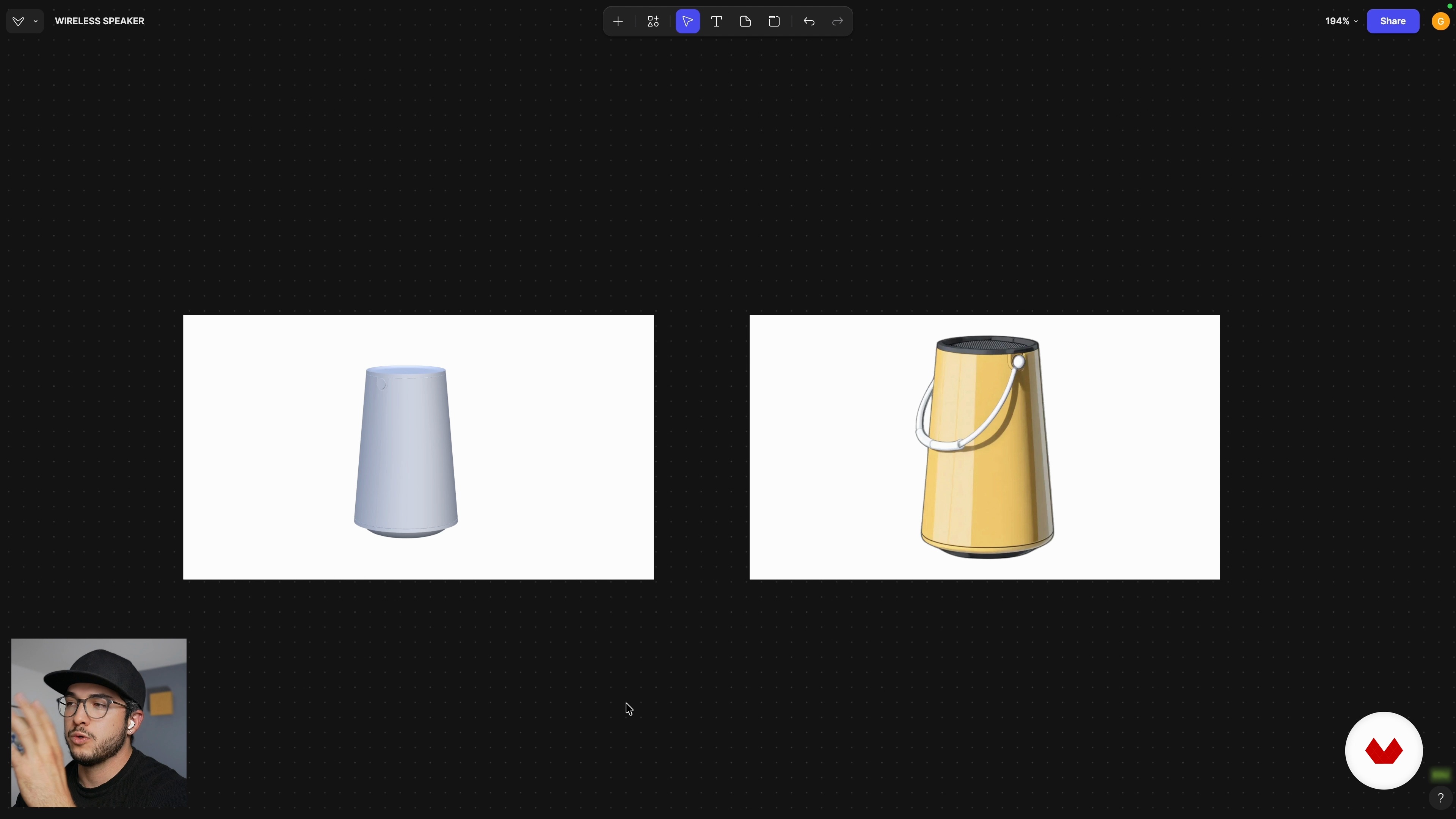
Task: Select the grey speaker render image
Action: tap(418, 447)
